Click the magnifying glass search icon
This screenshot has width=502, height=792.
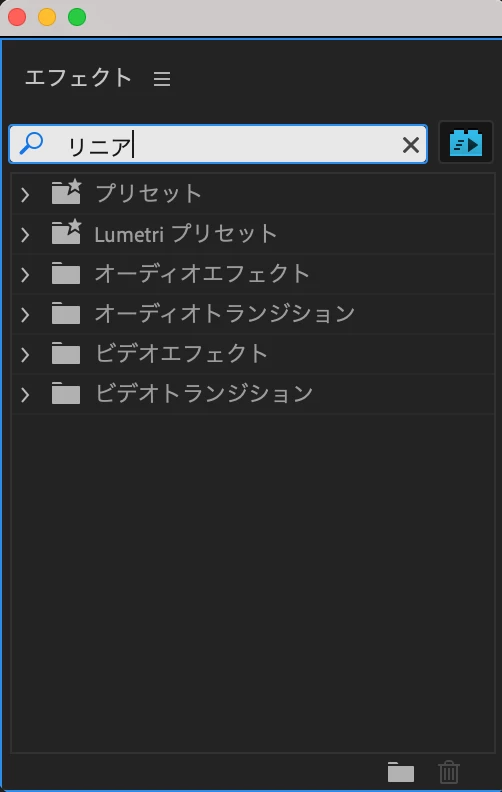tap(31, 143)
